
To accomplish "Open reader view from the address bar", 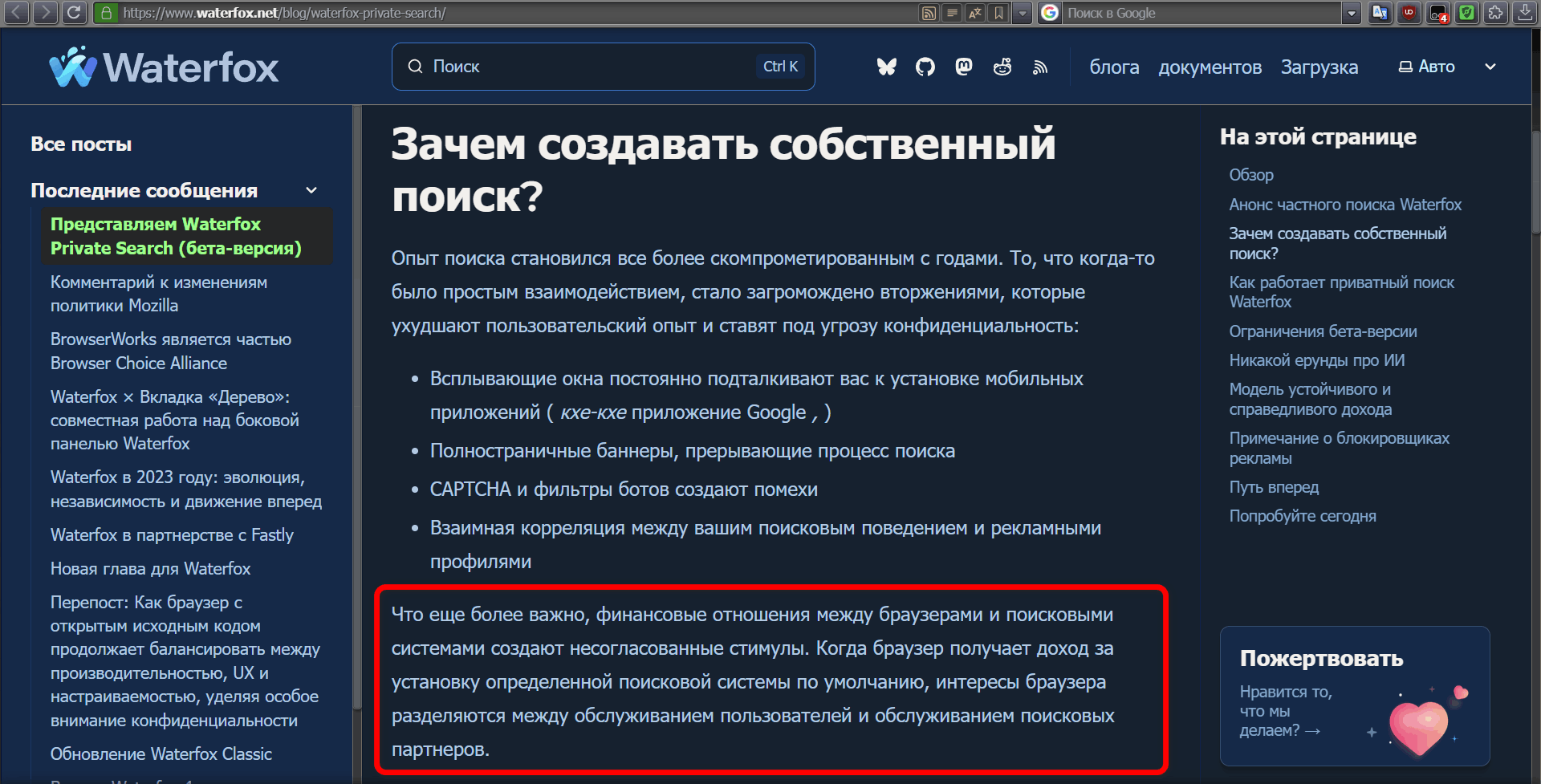I will (x=952, y=13).
